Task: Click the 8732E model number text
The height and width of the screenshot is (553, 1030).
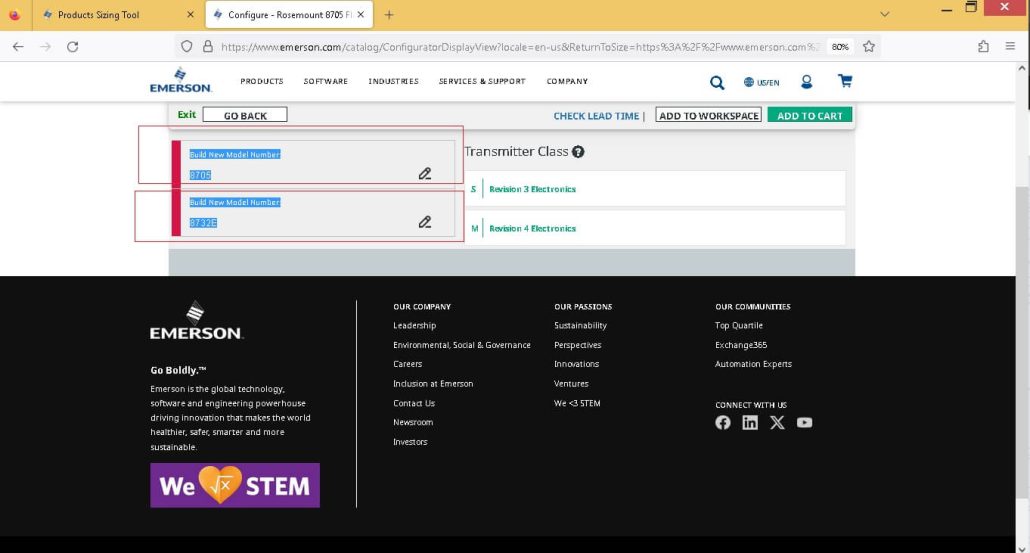Action: coord(203,223)
